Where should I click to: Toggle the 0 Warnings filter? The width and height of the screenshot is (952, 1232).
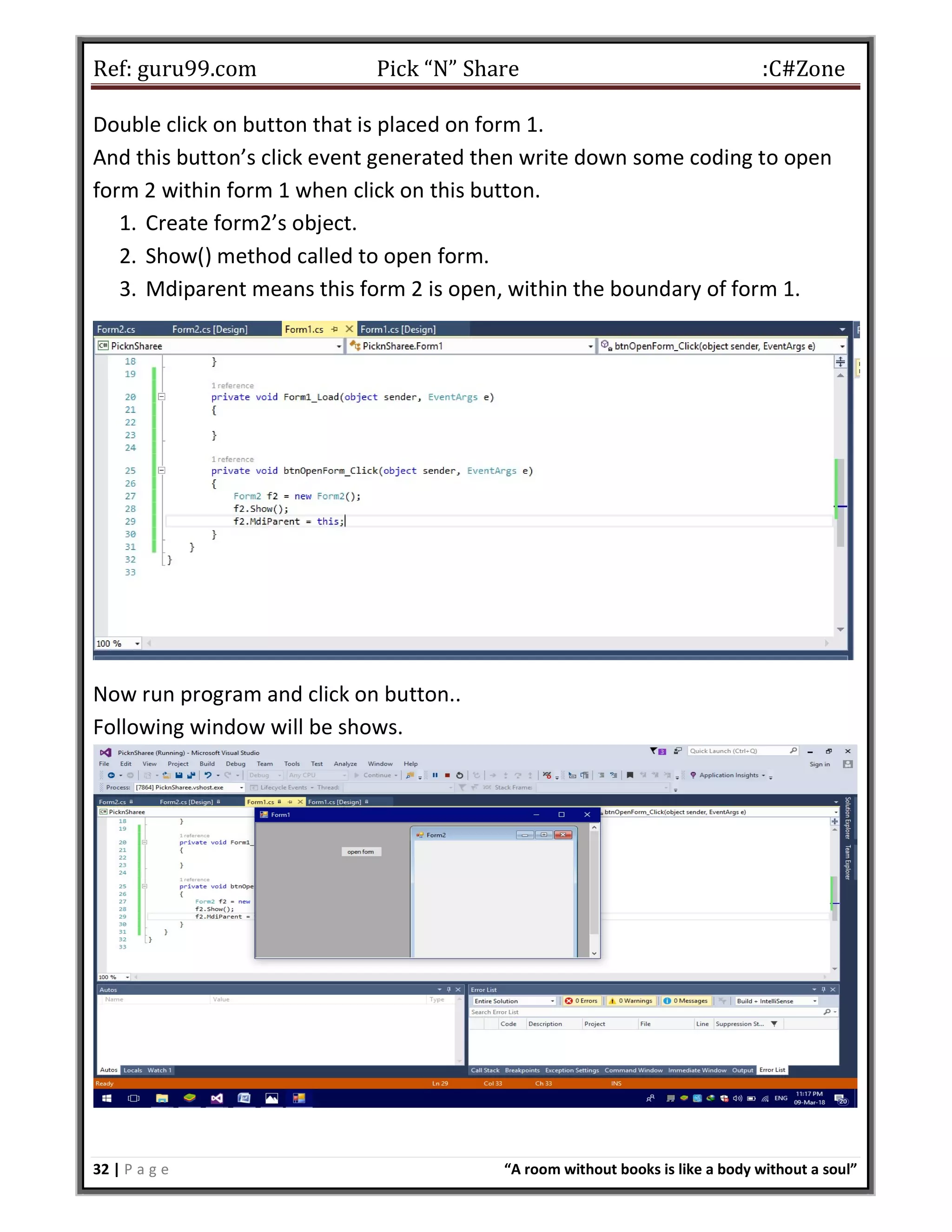coord(630,1001)
